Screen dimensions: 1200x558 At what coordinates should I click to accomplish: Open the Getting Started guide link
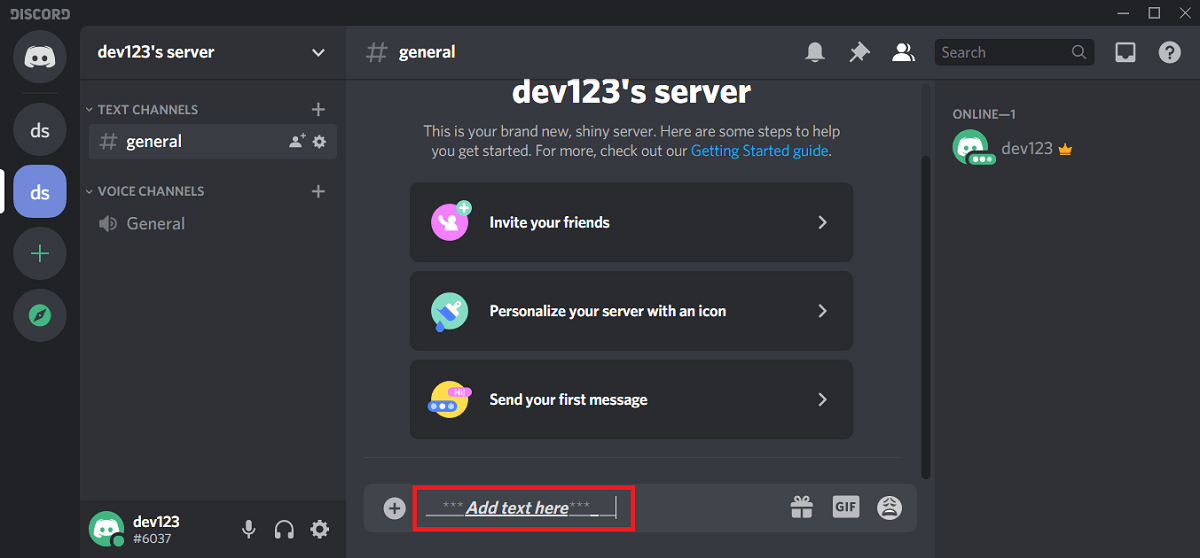click(759, 151)
